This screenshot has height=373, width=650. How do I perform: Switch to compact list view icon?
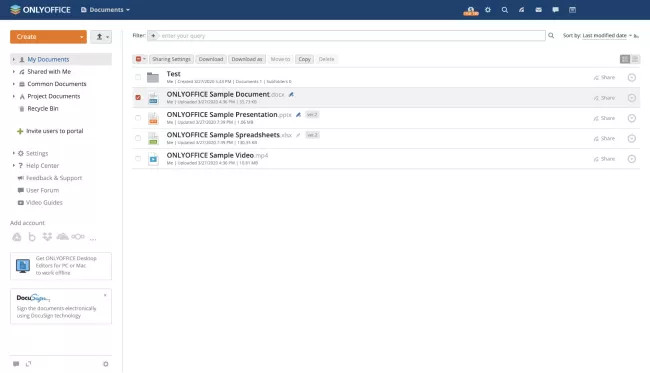coord(635,59)
